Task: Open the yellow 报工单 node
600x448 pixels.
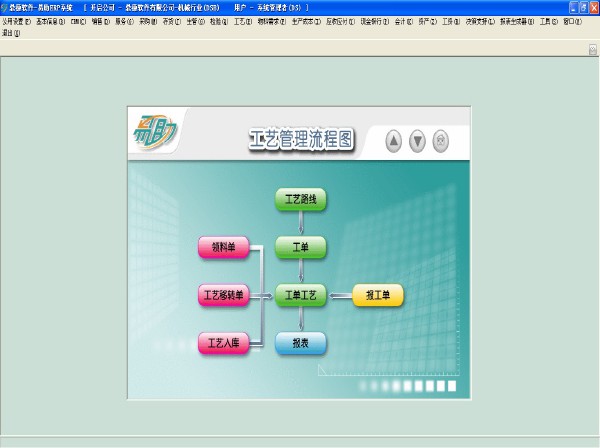Action: point(378,295)
